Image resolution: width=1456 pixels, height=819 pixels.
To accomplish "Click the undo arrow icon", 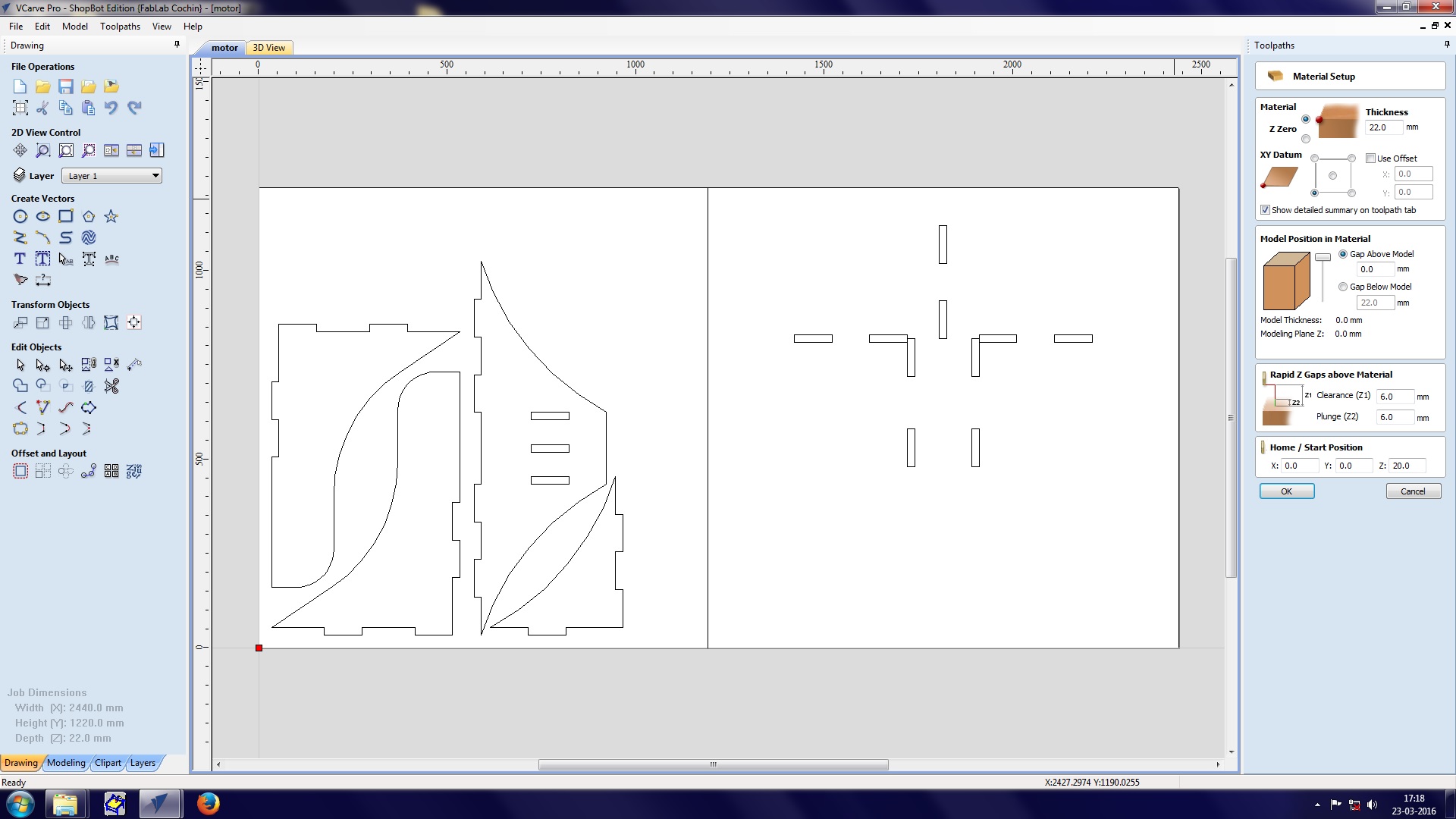I will (111, 108).
